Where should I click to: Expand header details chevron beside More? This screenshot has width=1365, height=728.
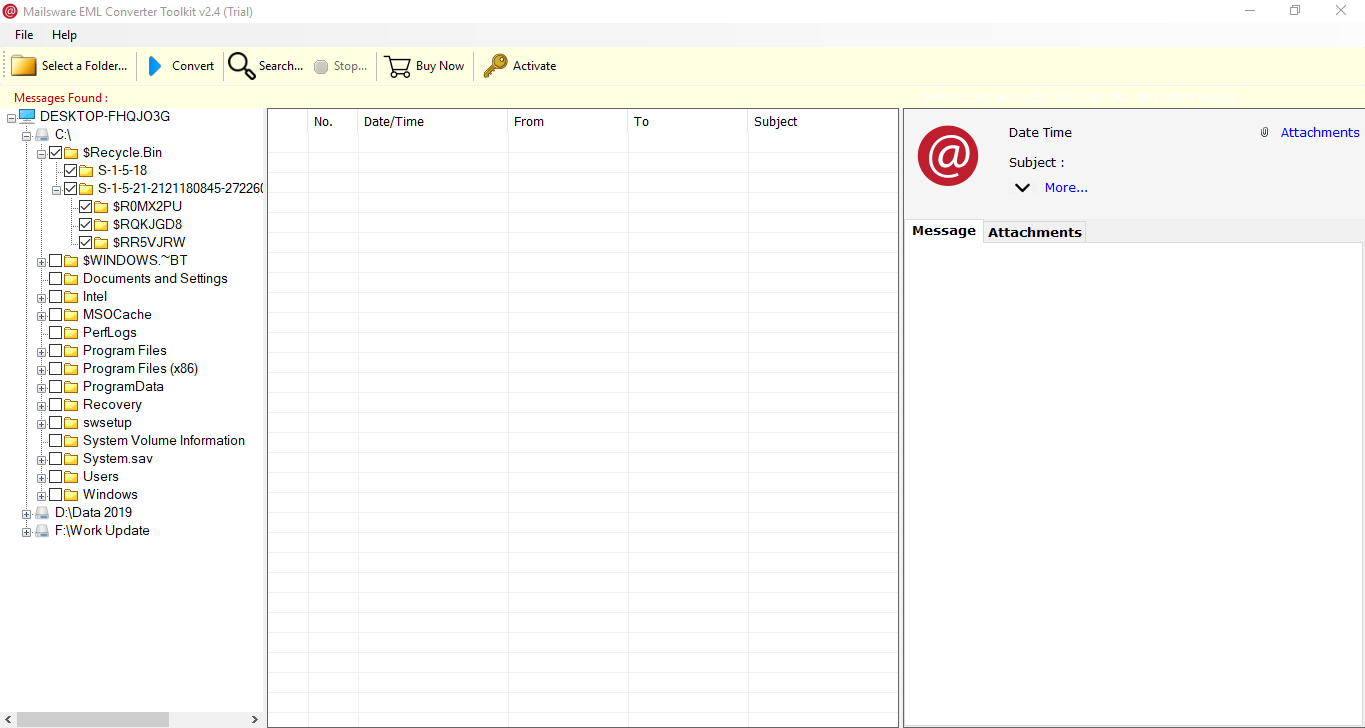(x=1022, y=187)
